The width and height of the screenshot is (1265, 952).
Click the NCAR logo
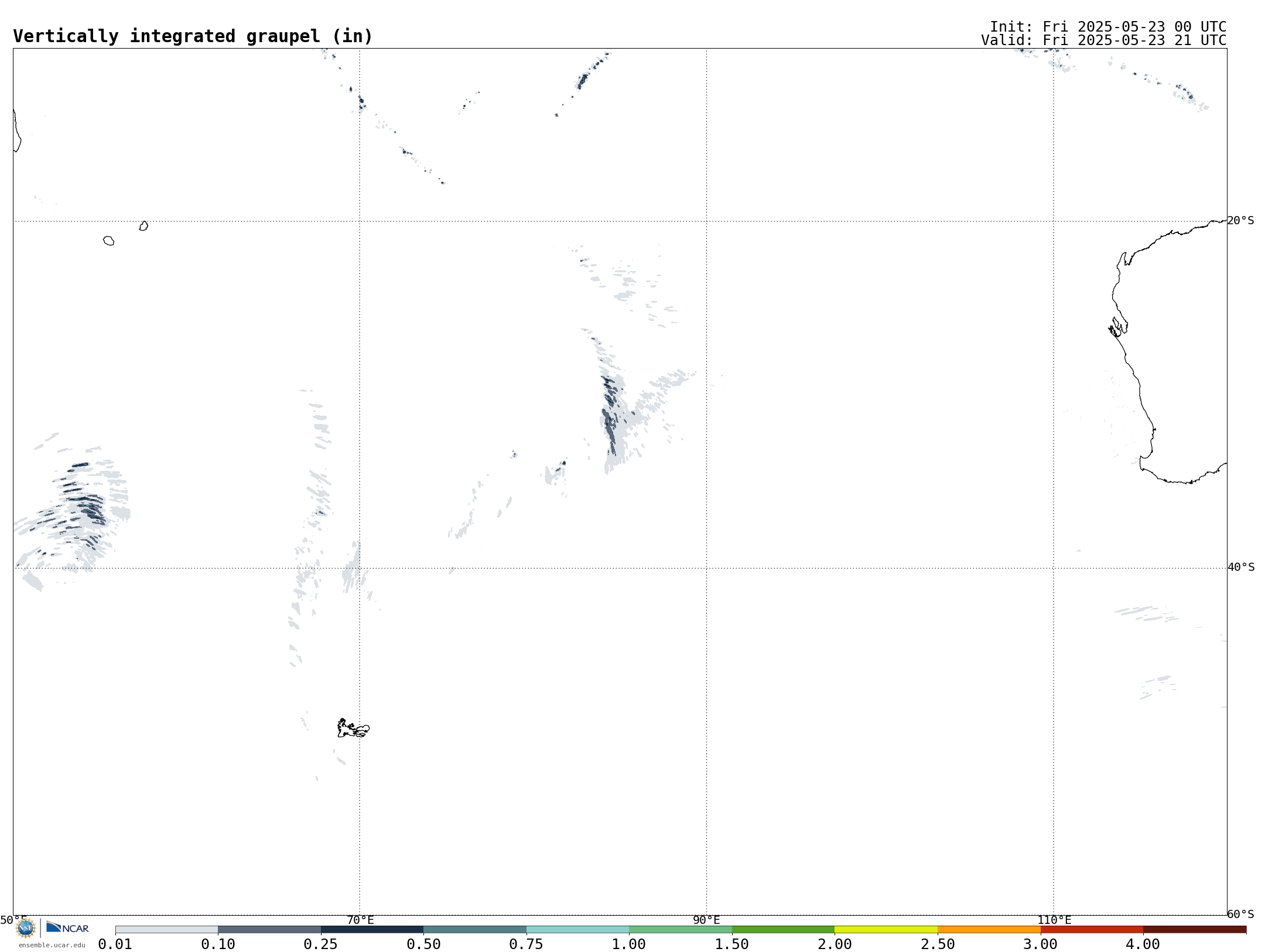click(67, 927)
